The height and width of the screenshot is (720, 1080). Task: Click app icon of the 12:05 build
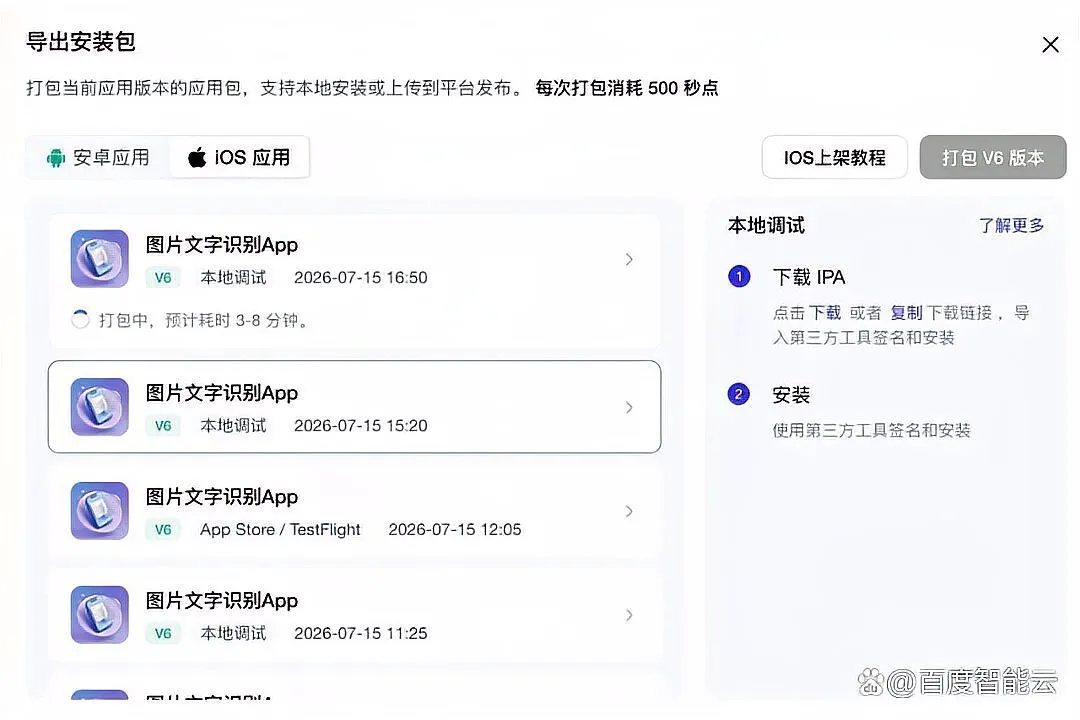(x=100, y=511)
